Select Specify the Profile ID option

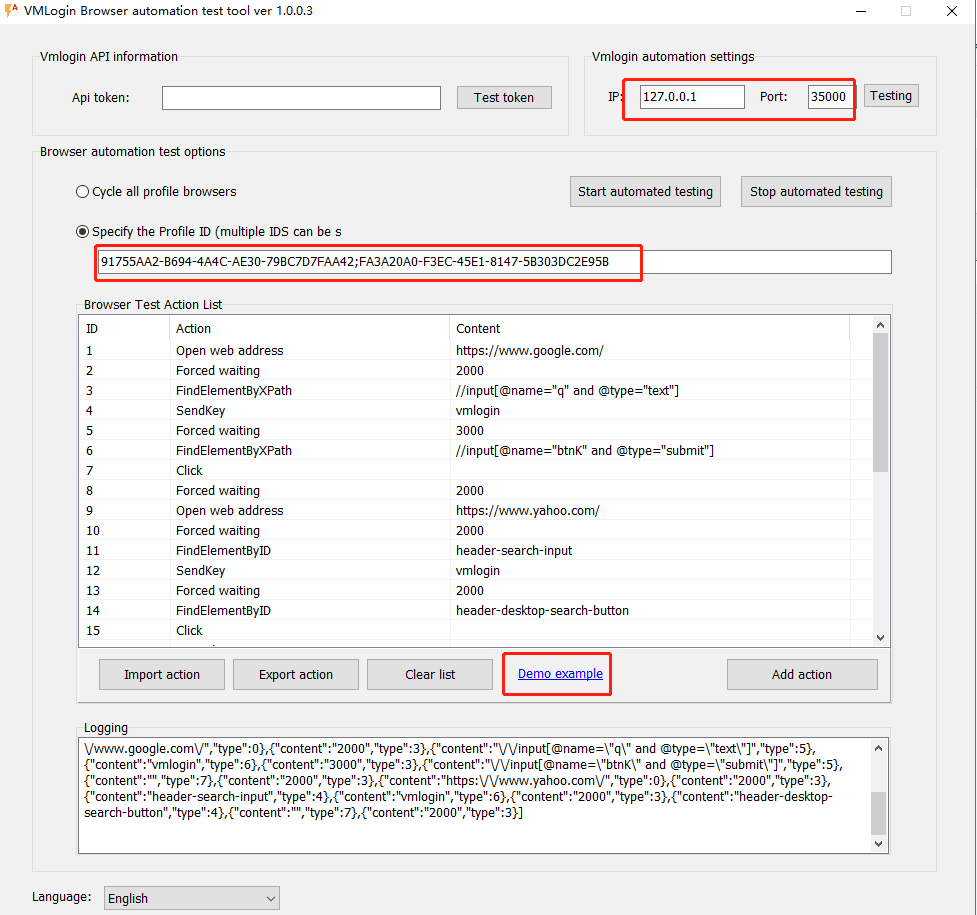83,231
